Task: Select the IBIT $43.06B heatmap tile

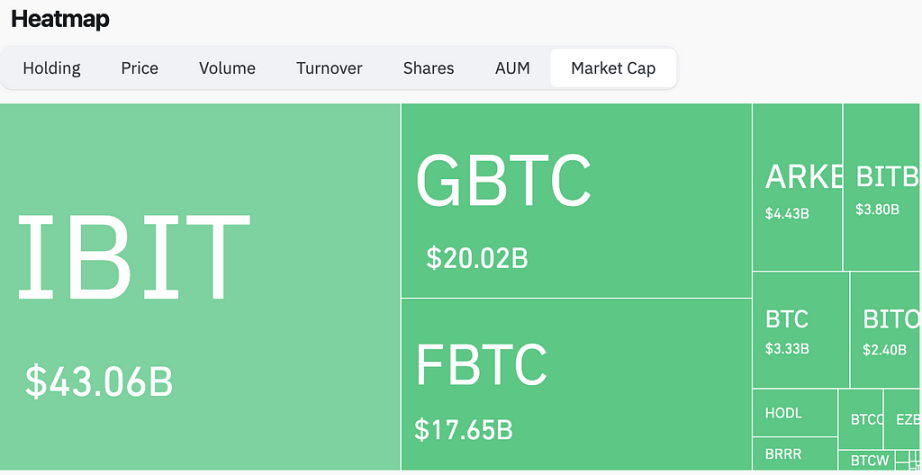Action: (200, 287)
